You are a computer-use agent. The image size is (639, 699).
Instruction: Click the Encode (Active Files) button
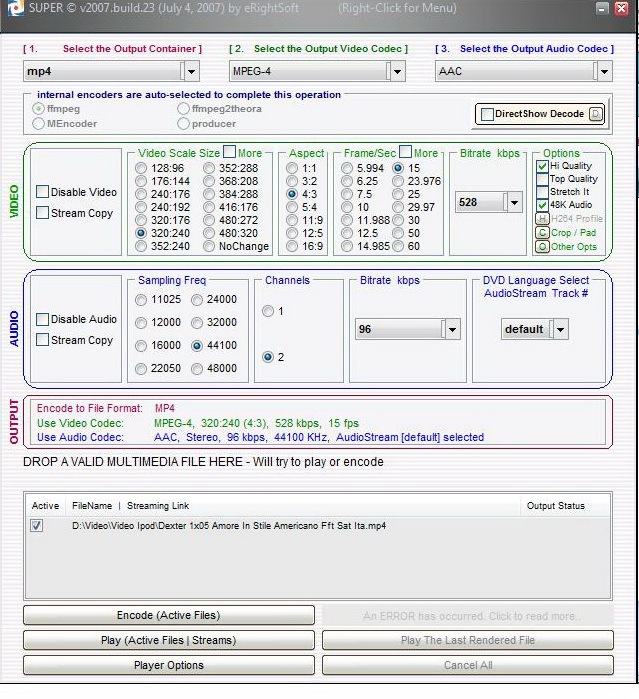coord(168,615)
